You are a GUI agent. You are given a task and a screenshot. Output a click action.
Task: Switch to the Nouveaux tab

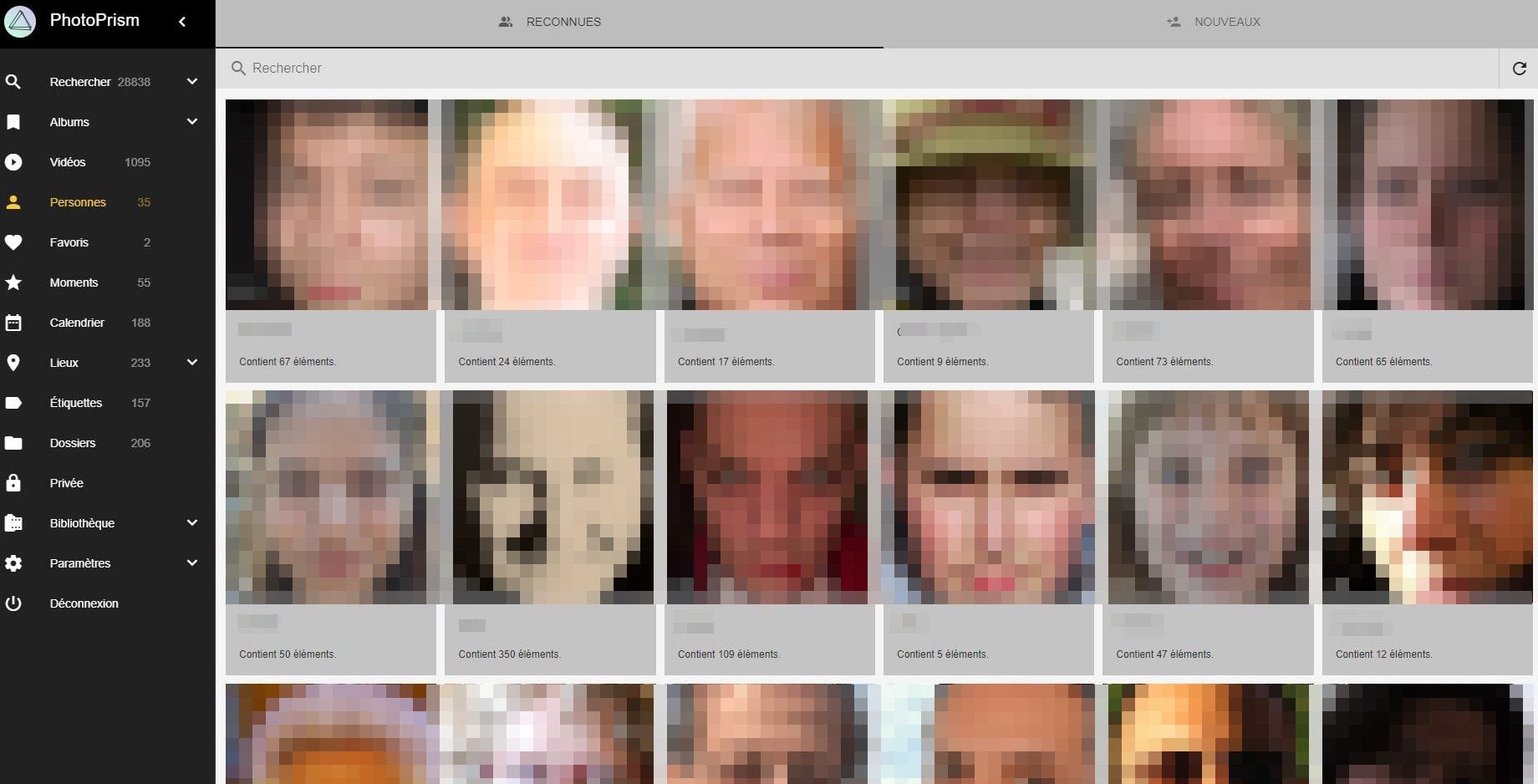point(1212,23)
